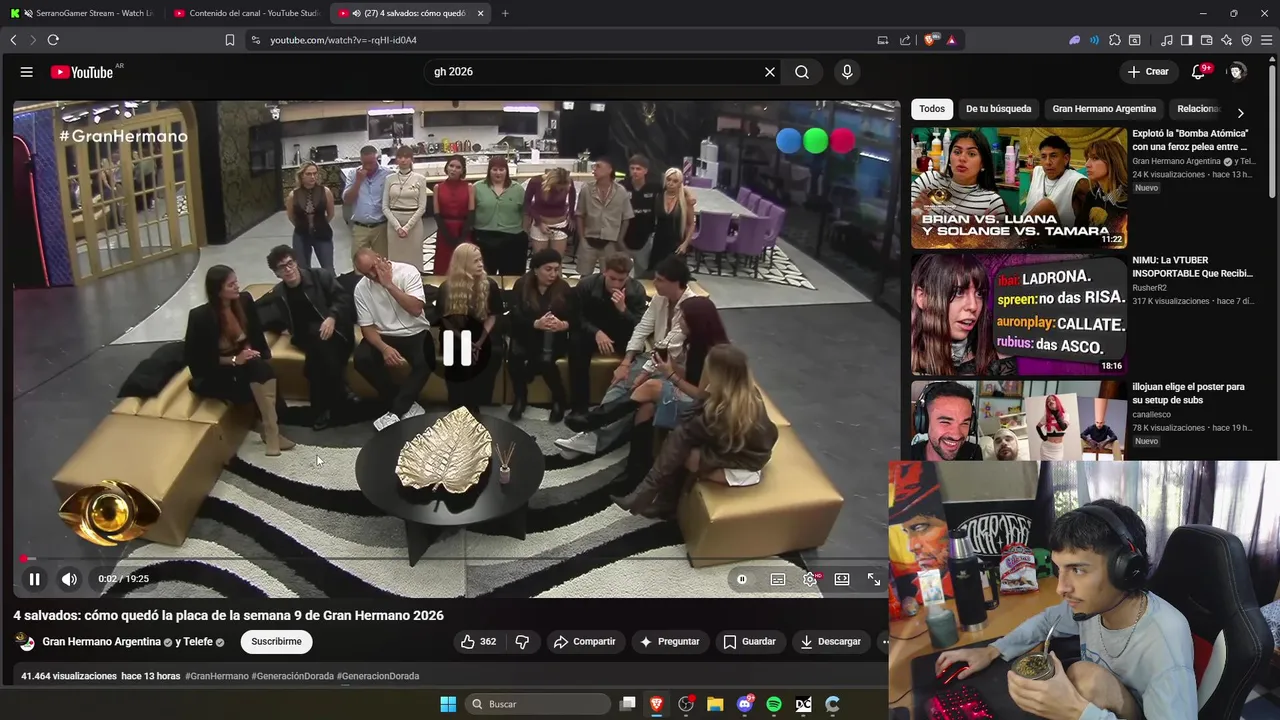Screen dimensions: 1280x720
Task: Open Brave VPN shield icon
Action: (1246, 40)
